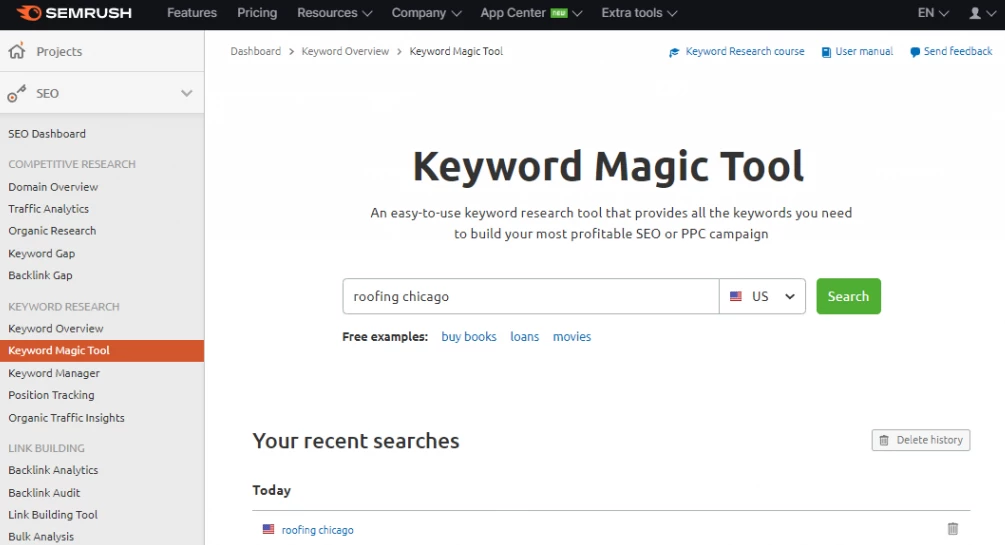1005x545 pixels.
Task: Click the Delete history button
Action: (920, 440)
